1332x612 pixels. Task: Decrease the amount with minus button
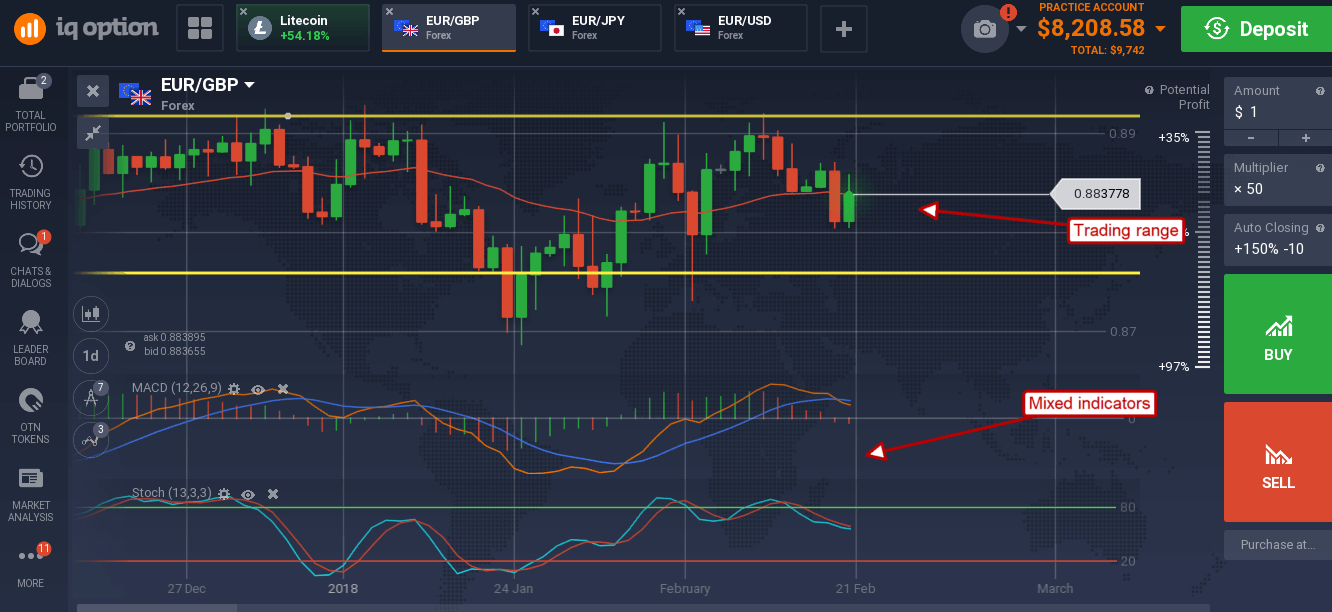pyautogui.click(x=1250, y=138)
